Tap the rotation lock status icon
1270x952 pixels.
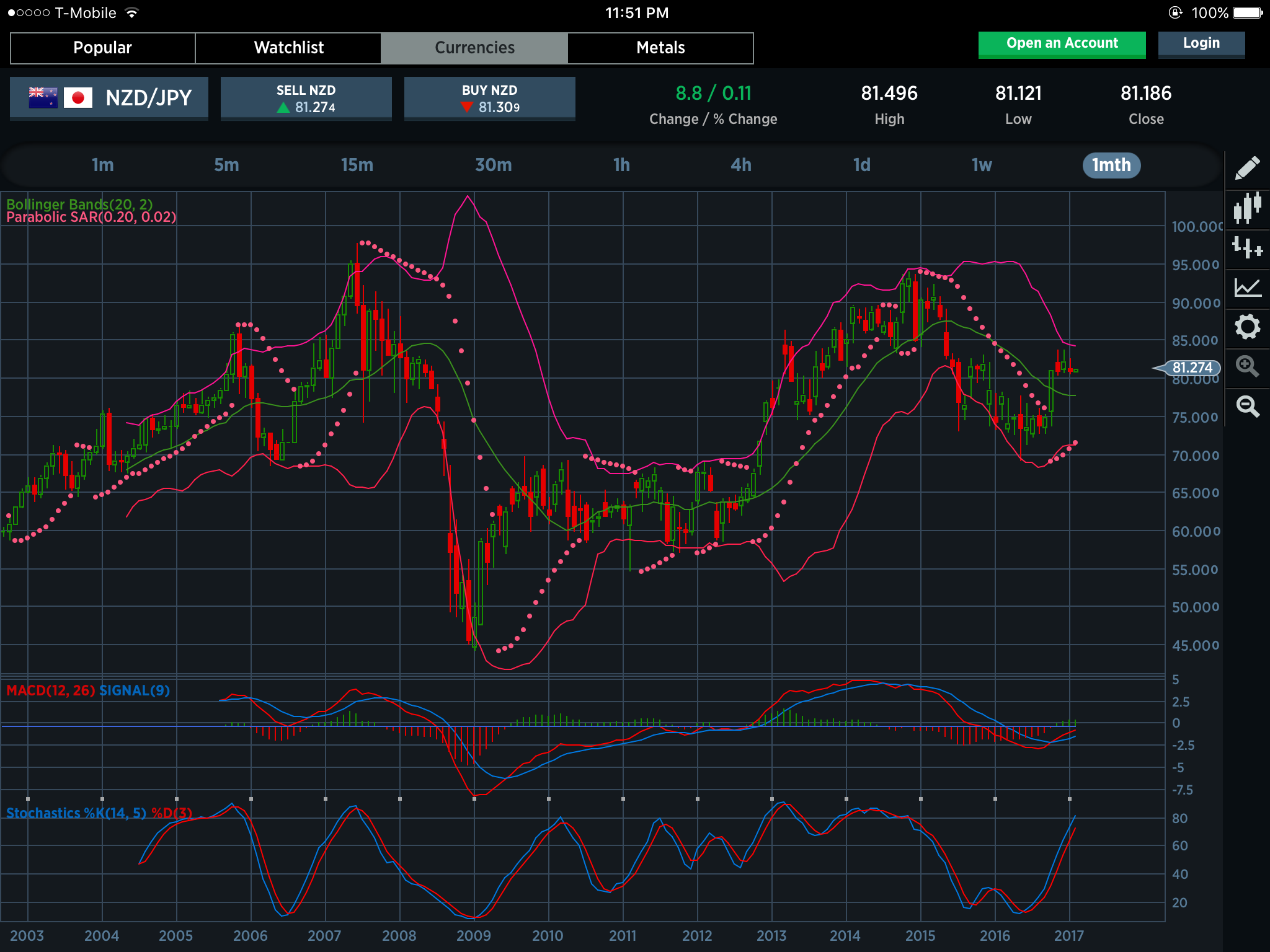tap(1175, 12)
